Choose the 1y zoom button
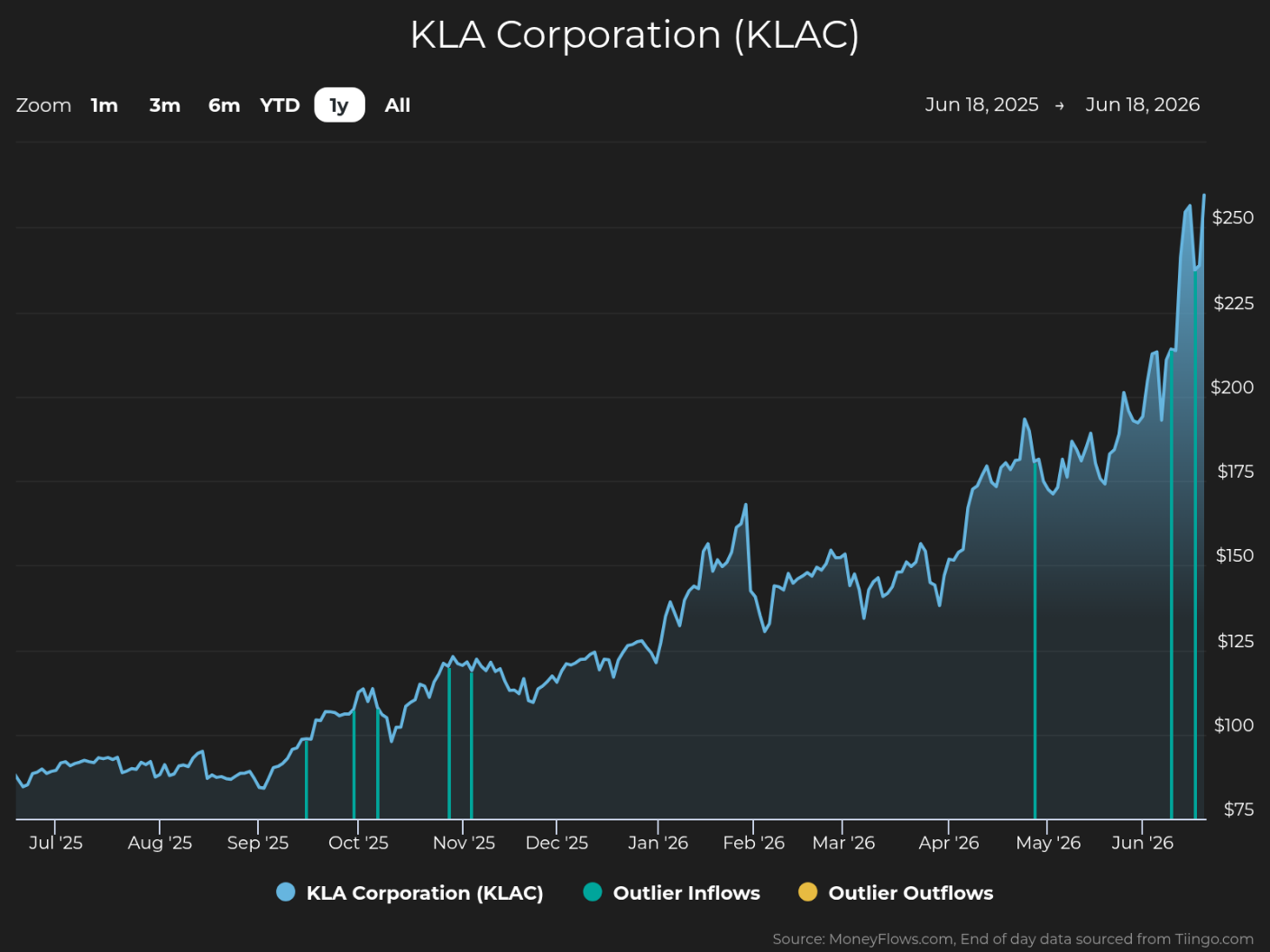This screenshot has height=952, width=1270. 339,105
